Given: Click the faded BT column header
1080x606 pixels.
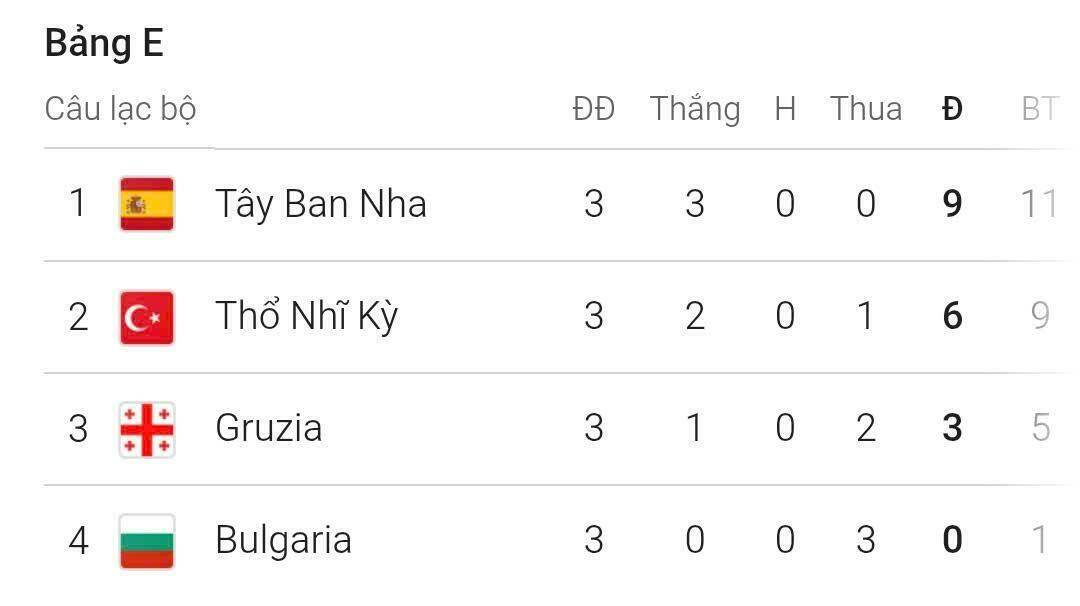Looking at the screenshot, I should click(1039, 109).
